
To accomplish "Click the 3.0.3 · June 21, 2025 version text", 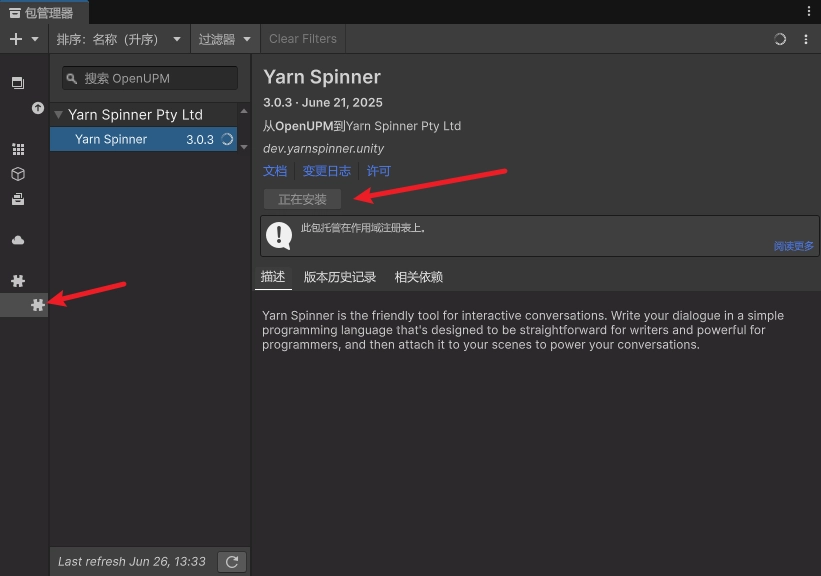I will [323, 103].
